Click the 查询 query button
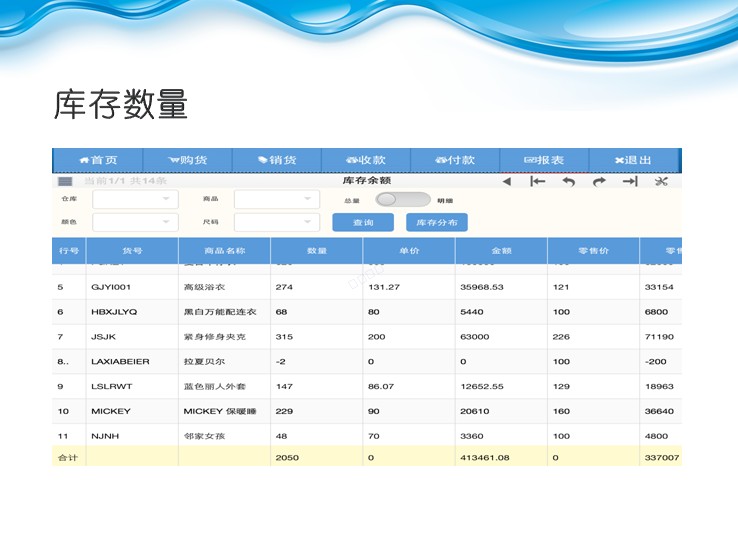Screen dimensions: 738x549 [x=363, y=222]
